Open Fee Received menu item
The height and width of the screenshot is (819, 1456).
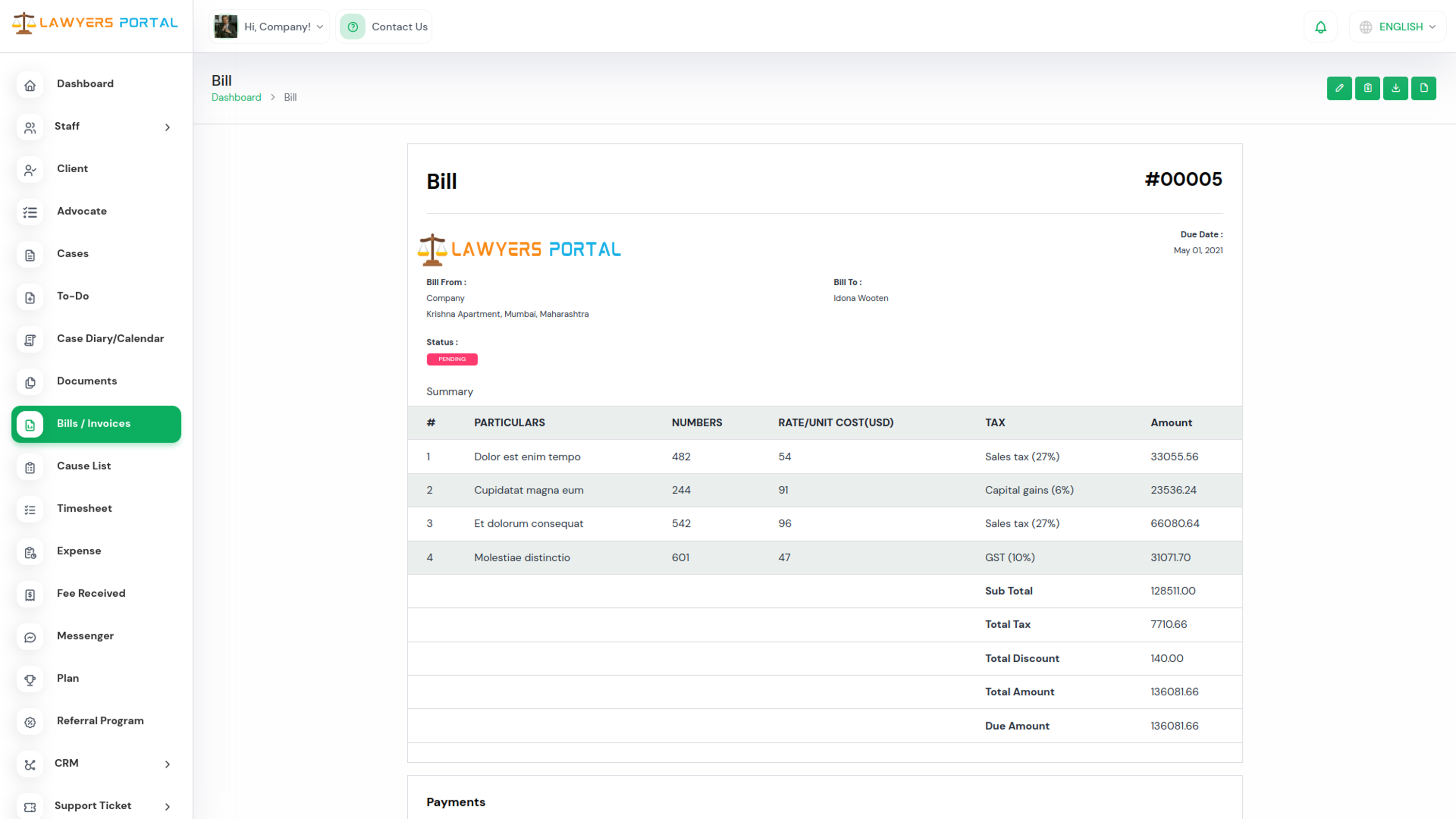coord(91,593)
